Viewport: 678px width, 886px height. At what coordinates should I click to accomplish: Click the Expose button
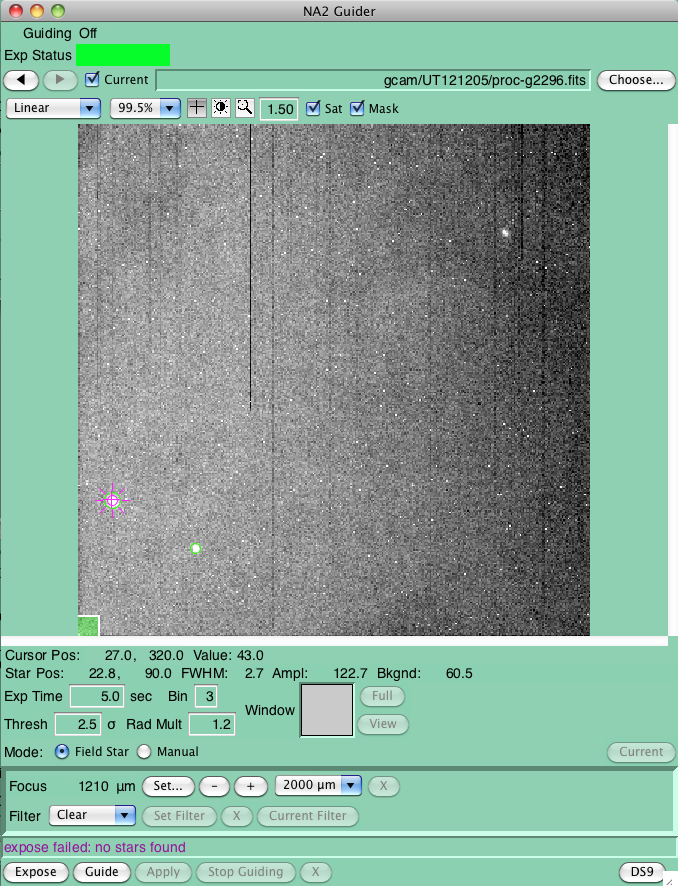[36, 872]
